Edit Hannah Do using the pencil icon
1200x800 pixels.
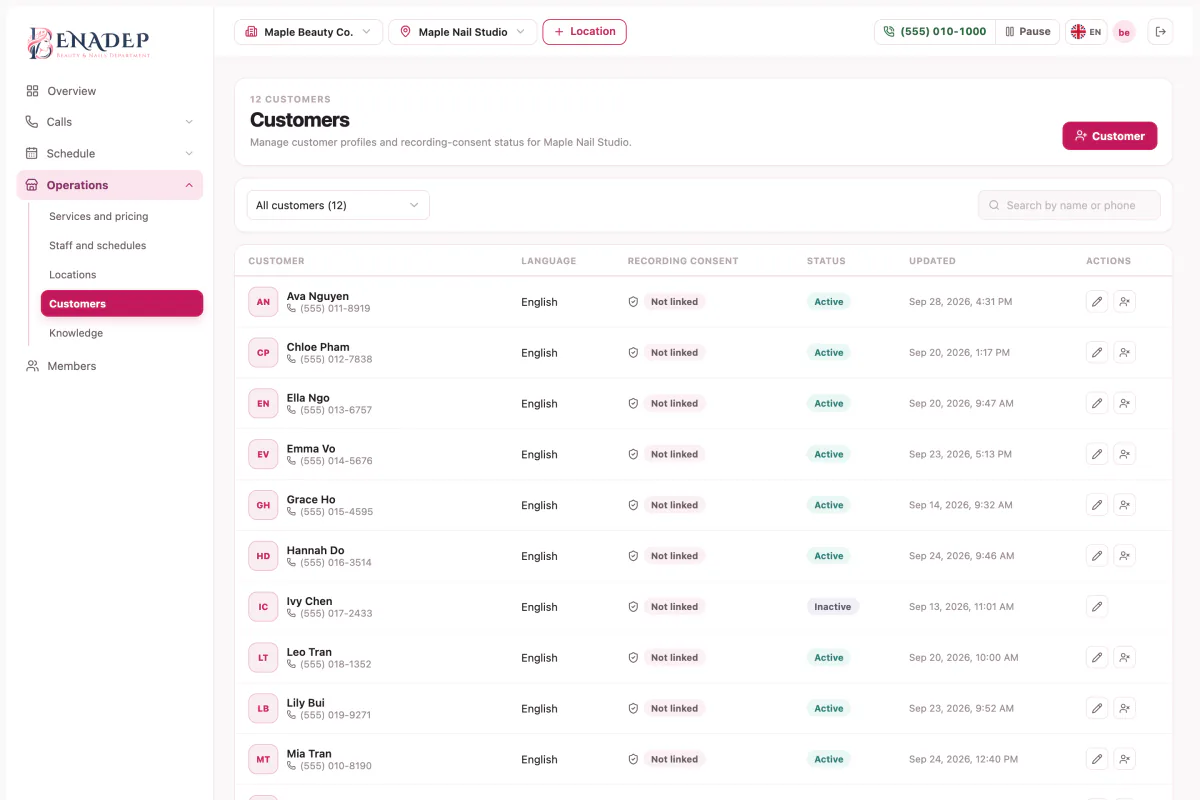(1097, 555)
